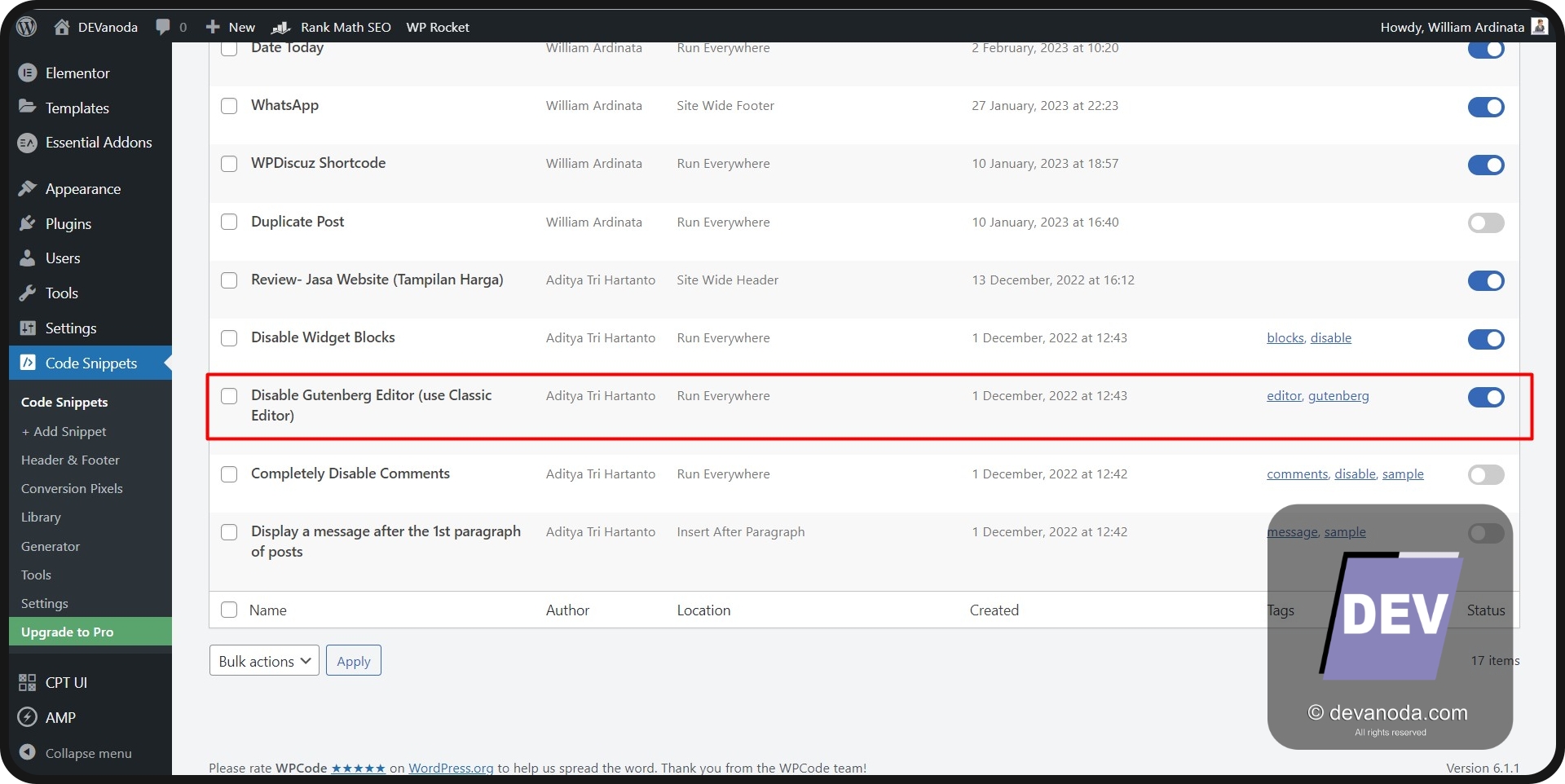The height and width of the screenshot is (784, 1565).
Task: Open the Generator submenu item
Action: coord(51,546)
